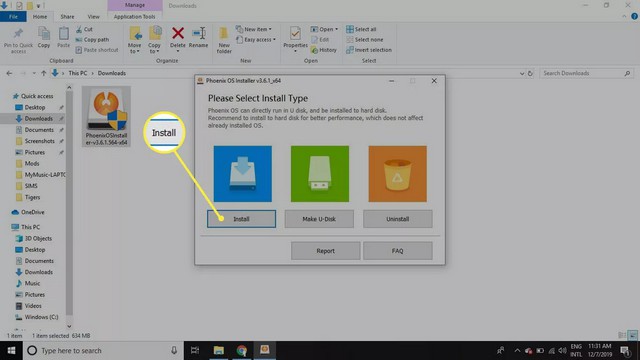Select the green USB drive tile
The image size is (640, 360).
320,174
